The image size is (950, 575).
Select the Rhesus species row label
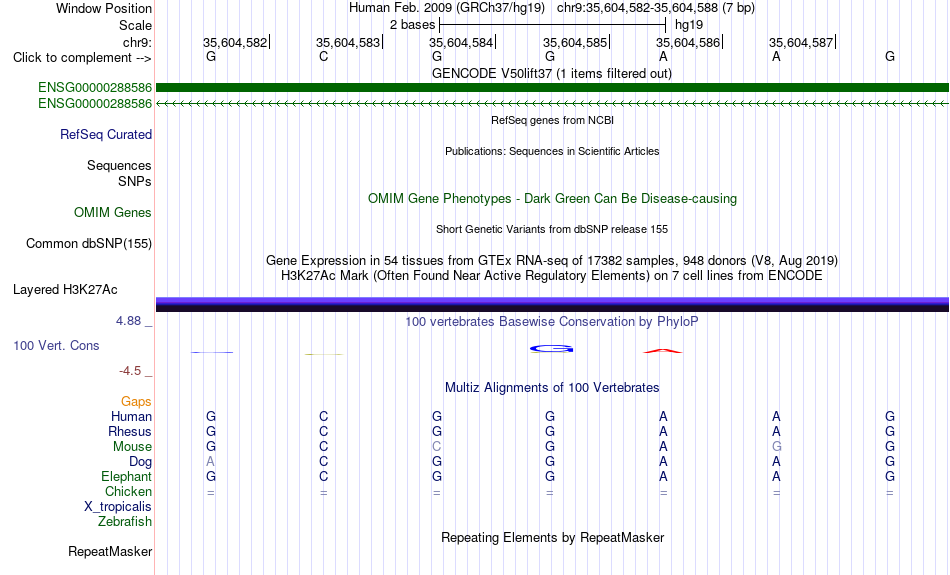point(130,431)
